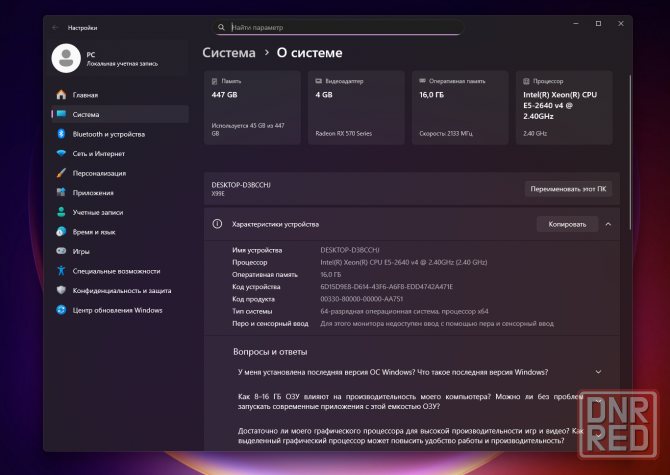670x475 pixels.
Task: Click Система breadcrumb link
Action: (229, 53)
